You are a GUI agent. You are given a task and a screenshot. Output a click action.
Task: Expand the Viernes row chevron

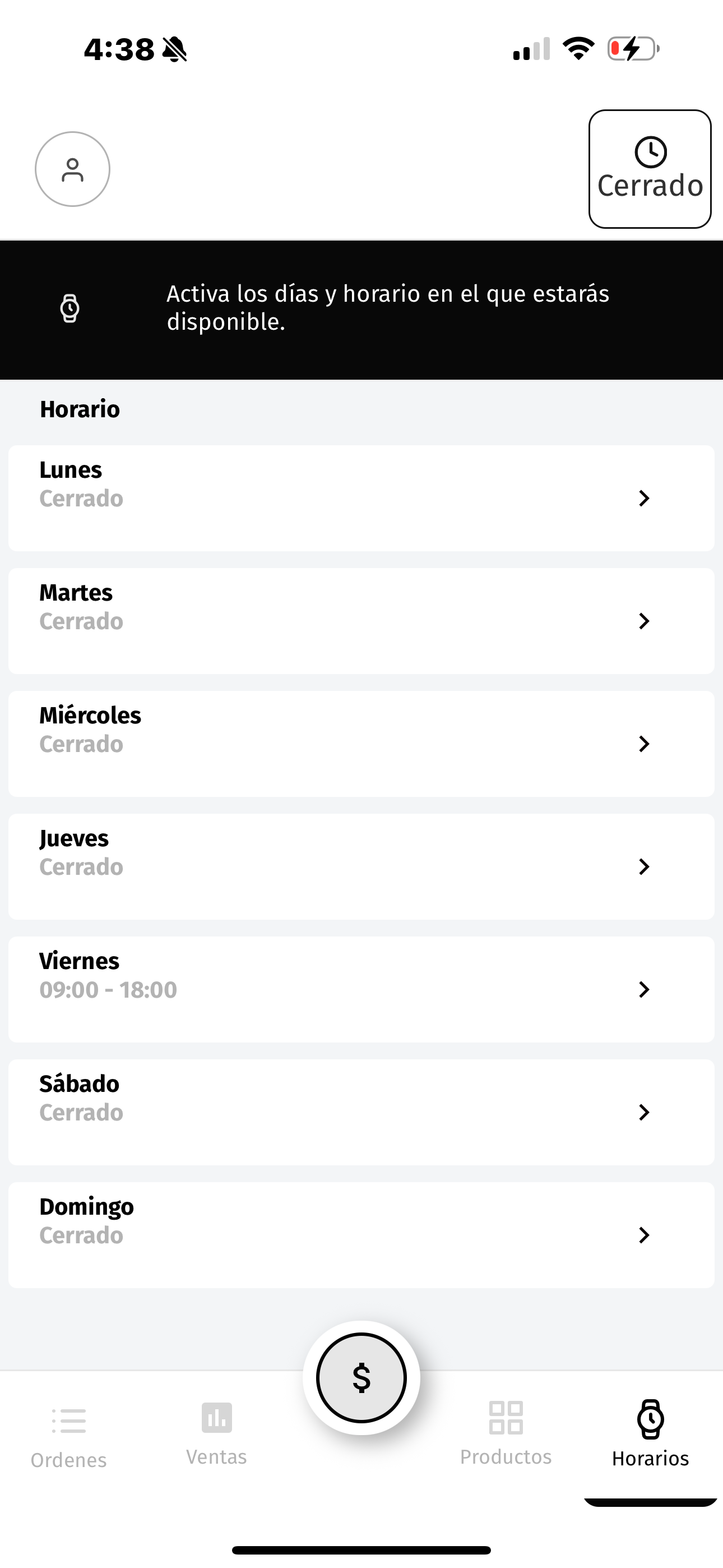click(644, 989)
